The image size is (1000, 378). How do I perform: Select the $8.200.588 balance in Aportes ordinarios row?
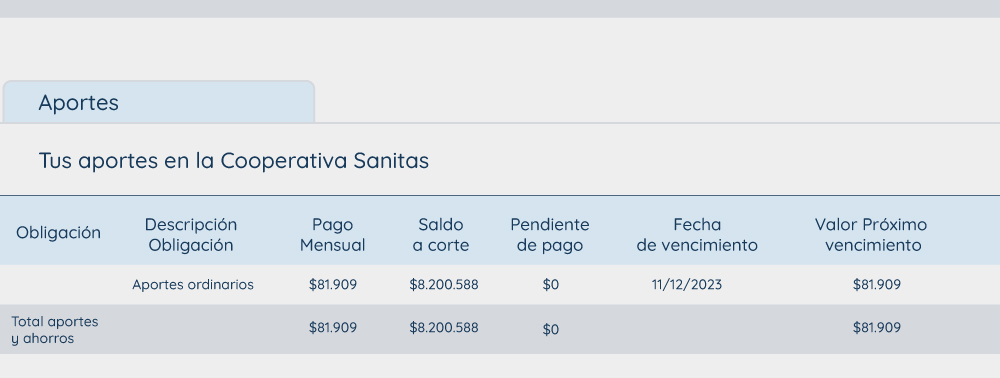tap(444, 285)
